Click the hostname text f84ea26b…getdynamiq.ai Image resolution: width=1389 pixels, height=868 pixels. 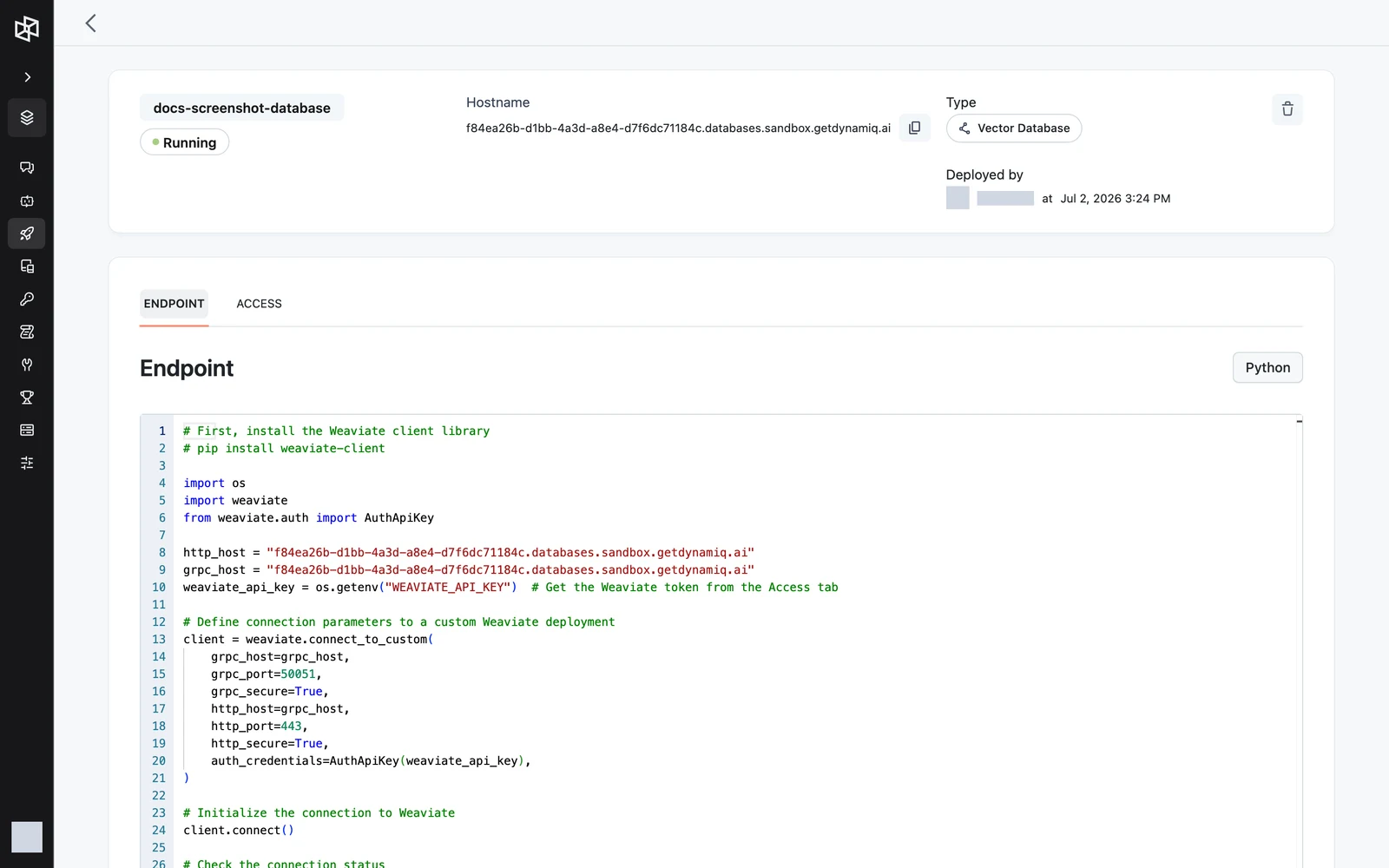coord(678,128)
